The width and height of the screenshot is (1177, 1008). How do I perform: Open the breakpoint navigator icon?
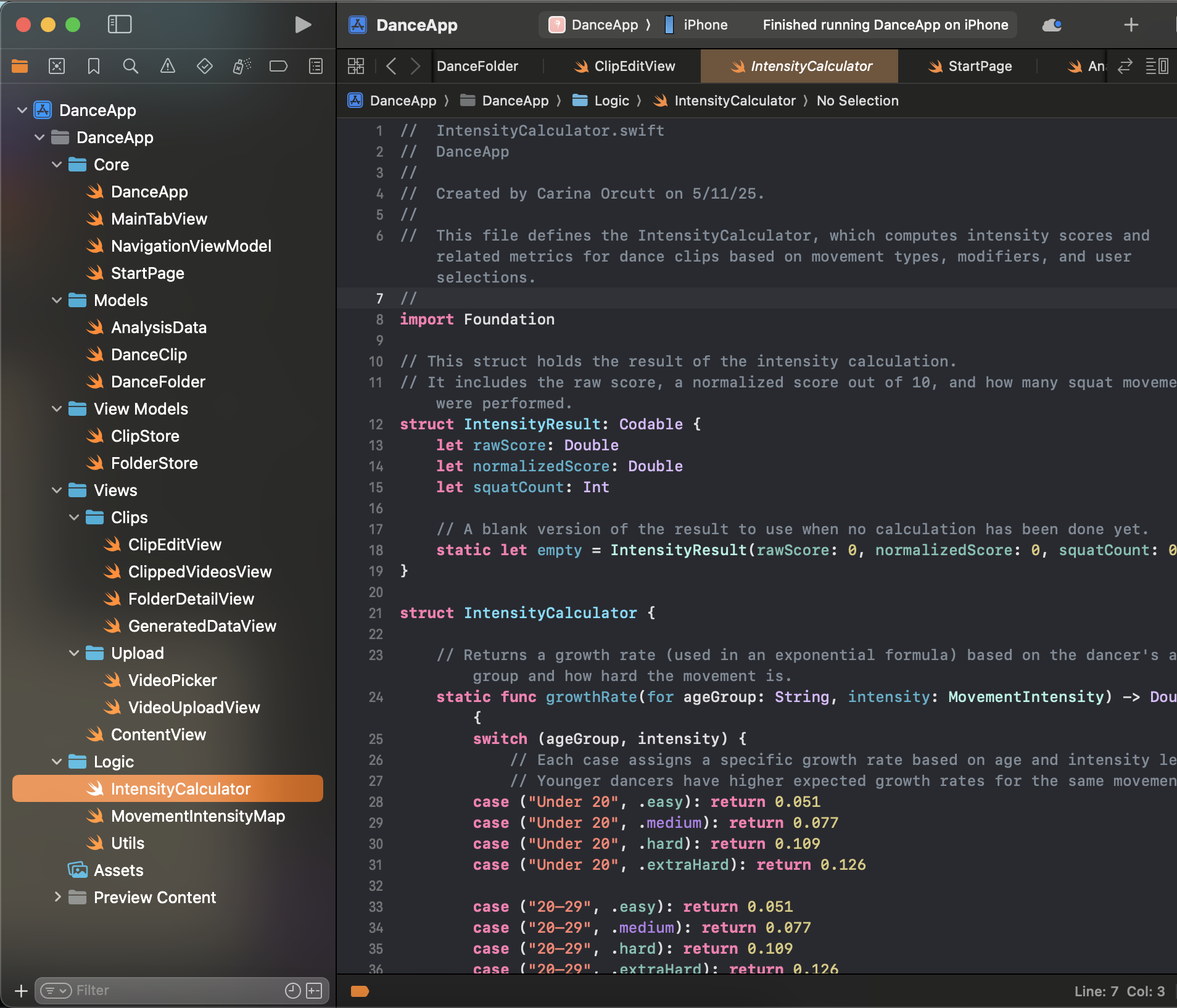click(x=279, y=66)
